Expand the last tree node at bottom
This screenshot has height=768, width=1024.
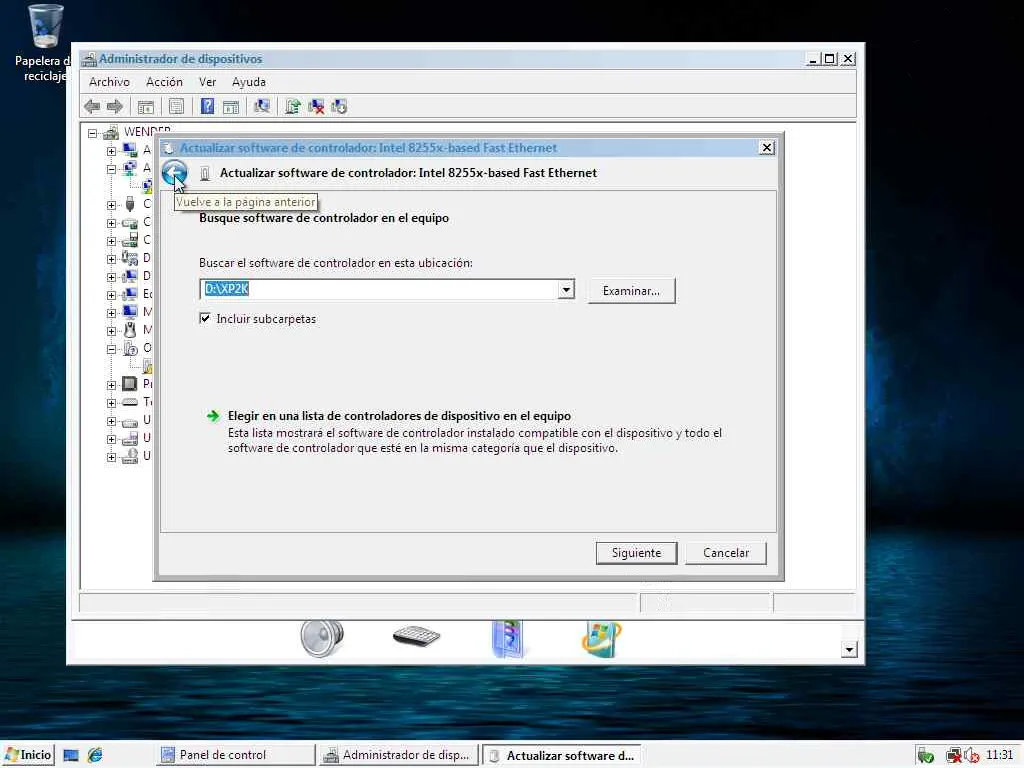[111, 457]
